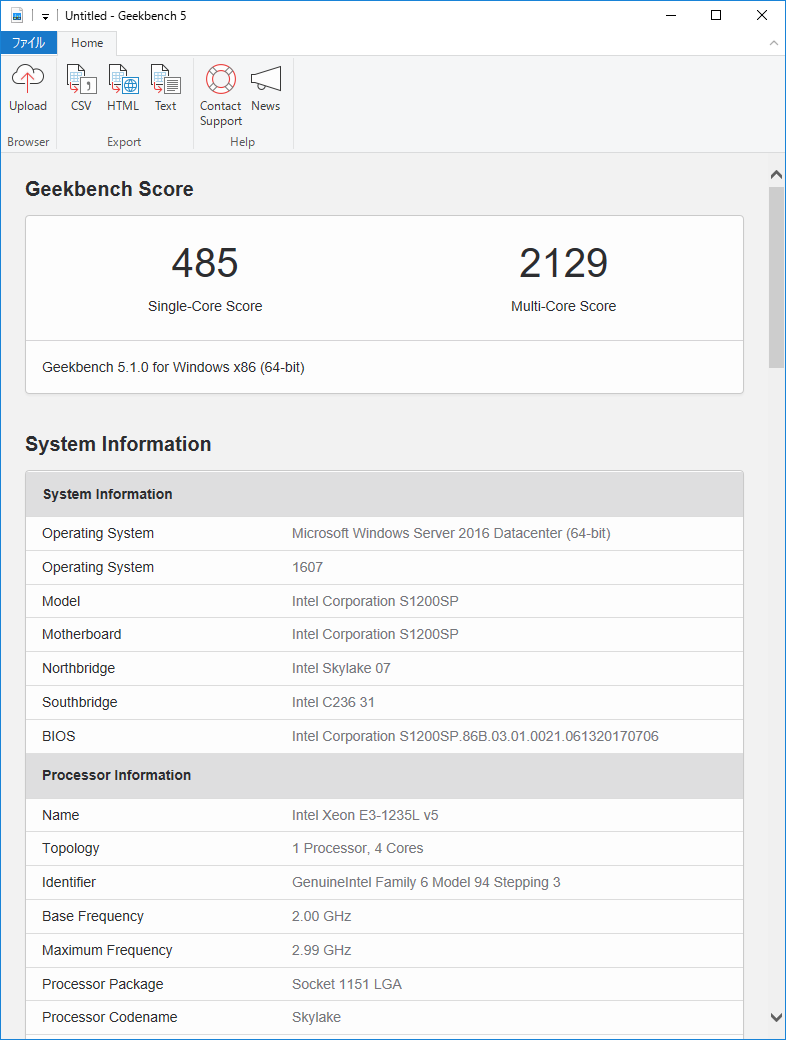Click the Maximum Frequency row label
Viewport: 786px width, 1040px height.
[x=107, y=950]
